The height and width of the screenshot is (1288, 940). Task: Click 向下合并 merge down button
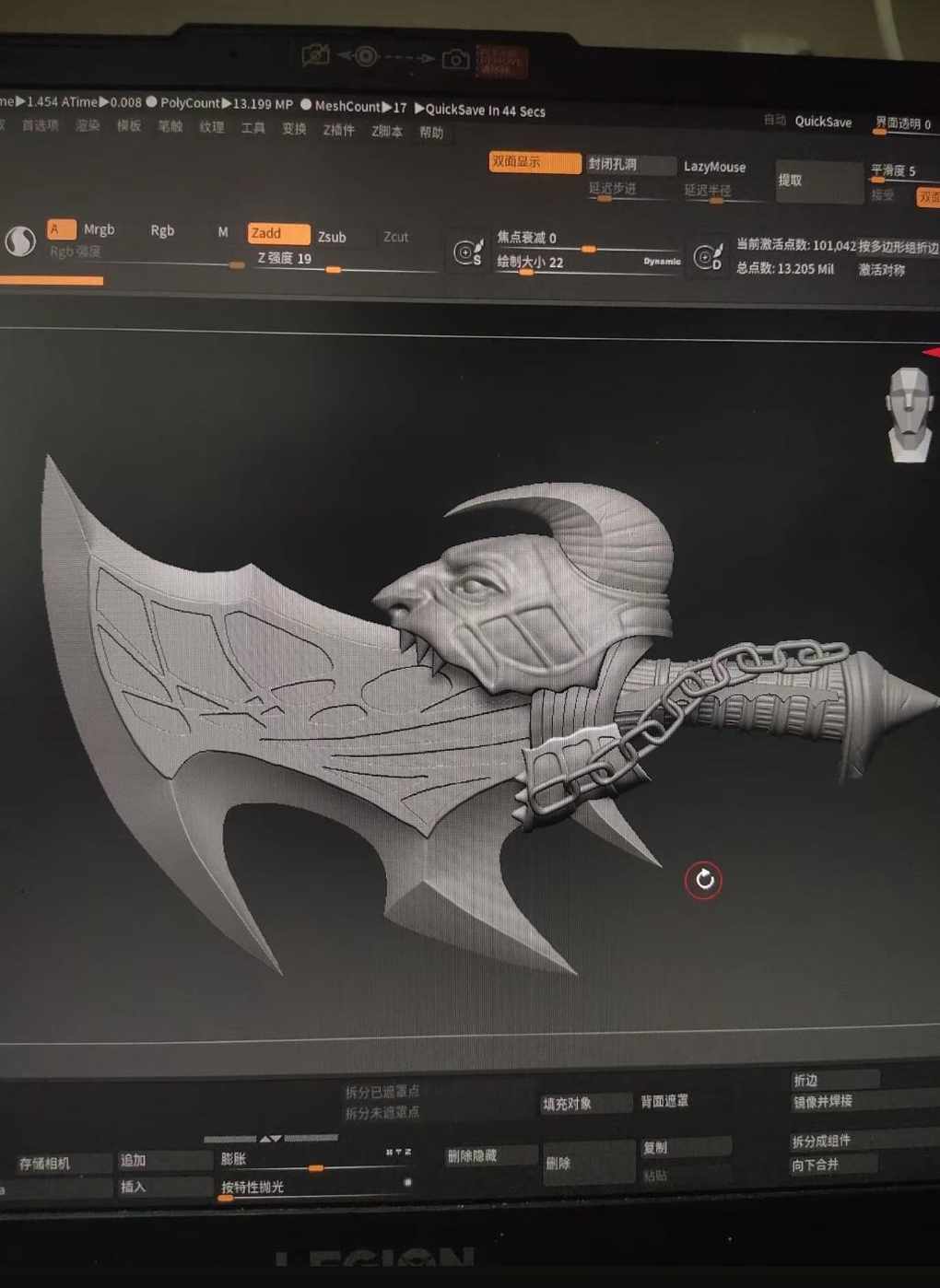pos(832,1165)
